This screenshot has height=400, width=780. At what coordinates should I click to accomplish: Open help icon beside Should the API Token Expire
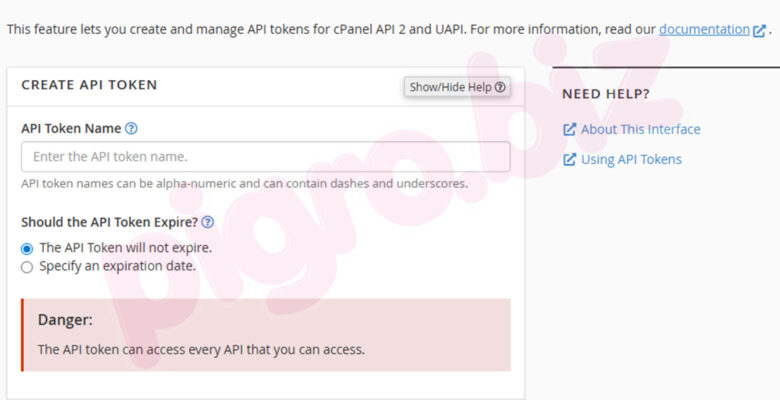coord(208,222)
